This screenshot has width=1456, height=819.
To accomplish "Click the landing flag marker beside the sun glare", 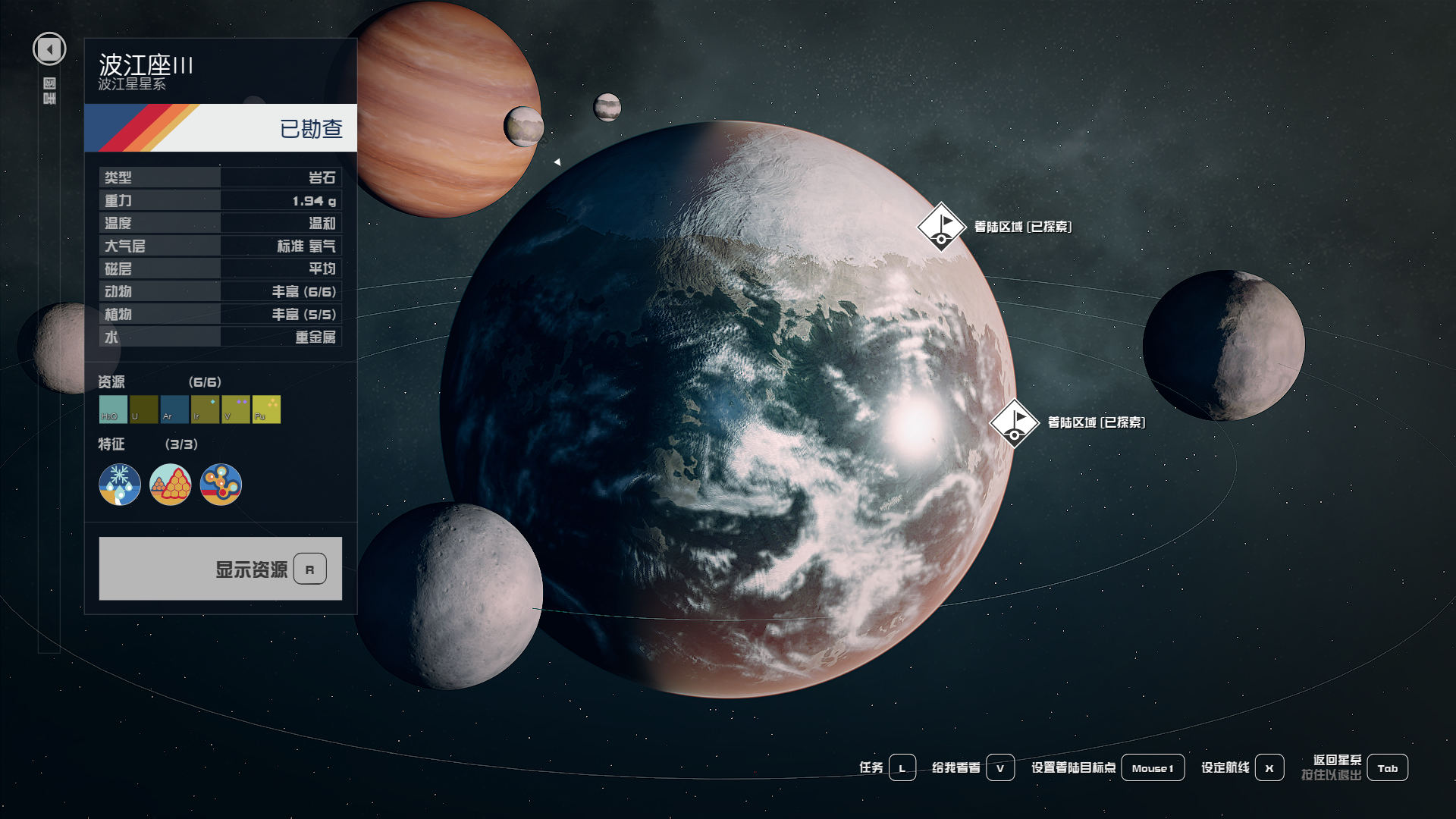I will point(1014,423).
